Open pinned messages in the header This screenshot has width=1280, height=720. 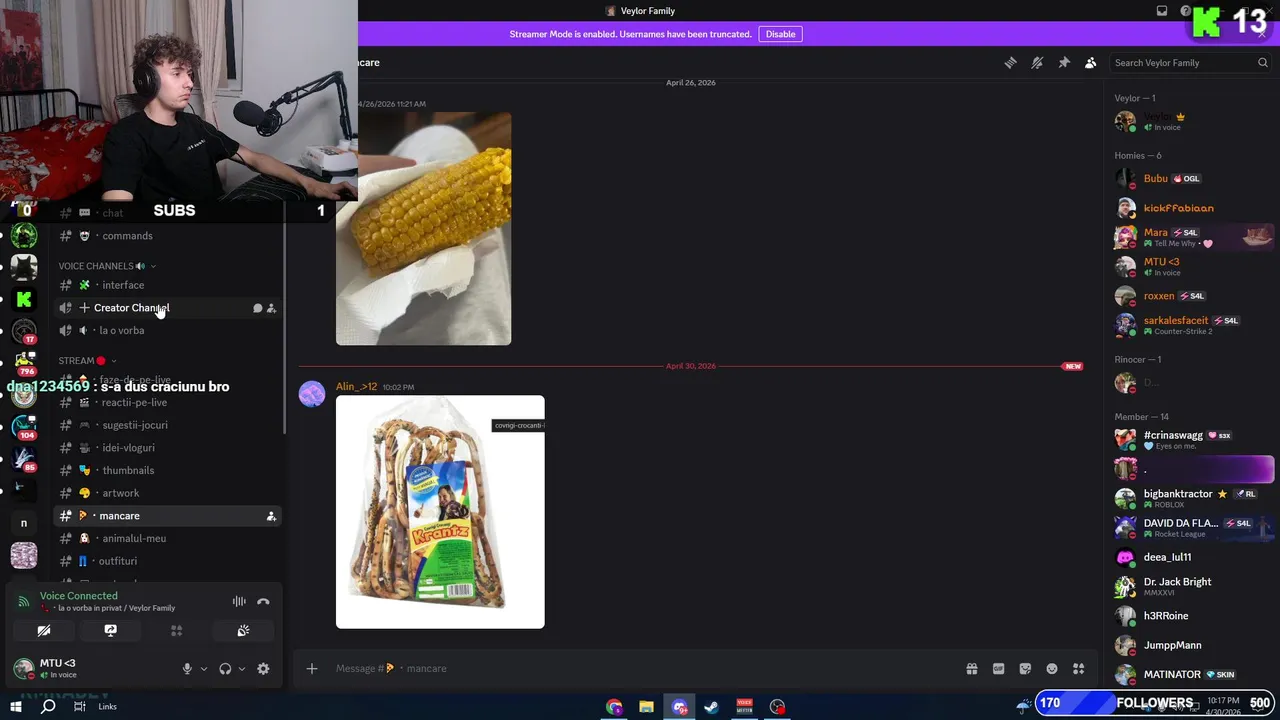[1064, 63]
